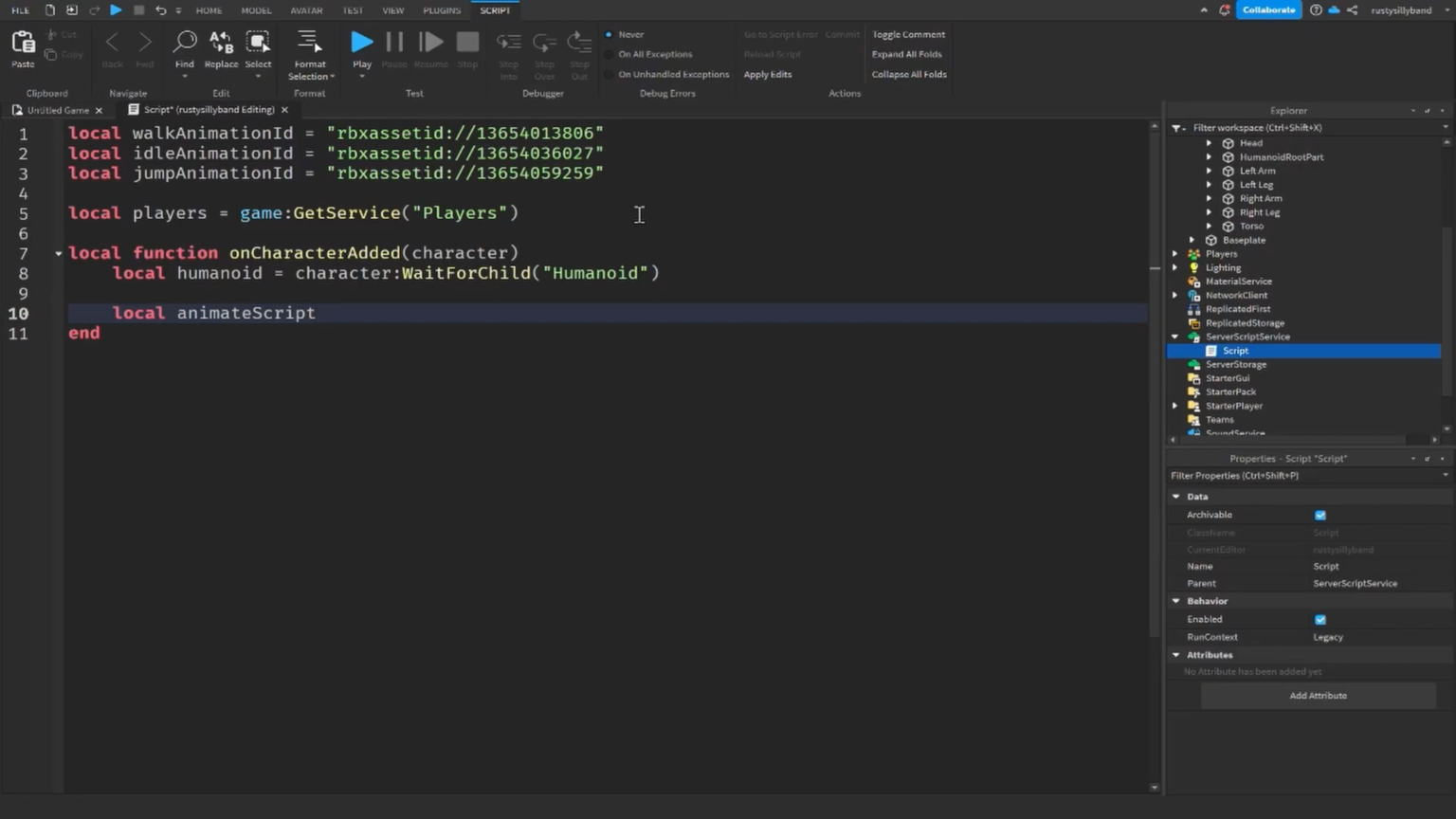The height and width of the screenshot is (819, 1456).
Task: Click the Select tool icon
Action: [x=258, y=44]
